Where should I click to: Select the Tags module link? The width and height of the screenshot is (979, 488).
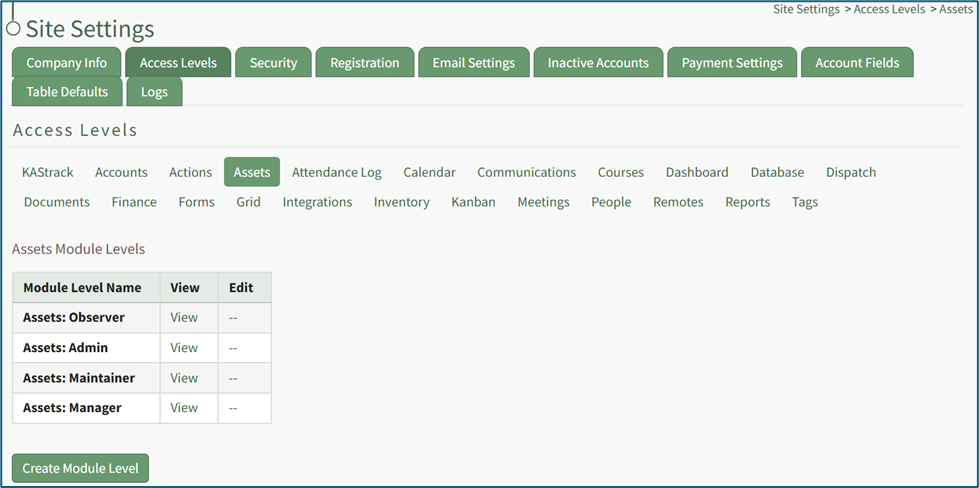(x=804, y=202)
